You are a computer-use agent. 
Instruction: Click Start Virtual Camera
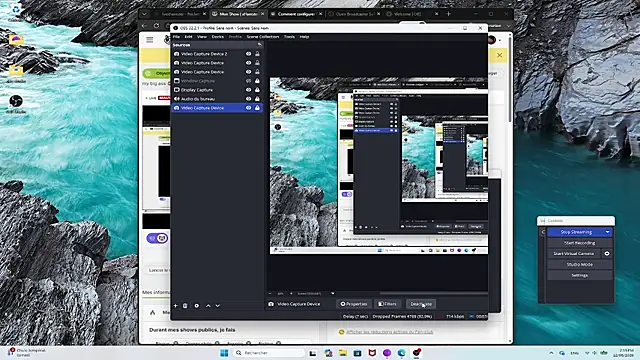point(573,253)
